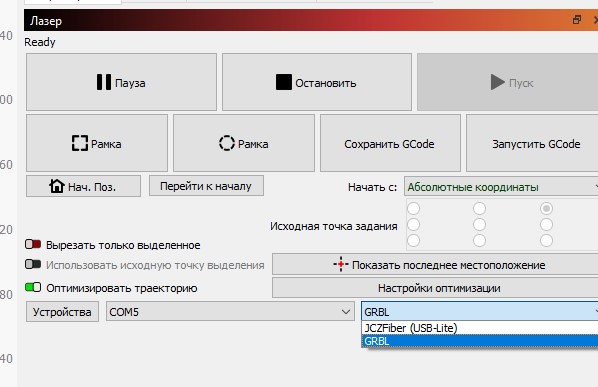Image resolution: width=598 pixels, height=387 pixels.
Task: Click Сохранить GCode button
Action: point(390,143)
